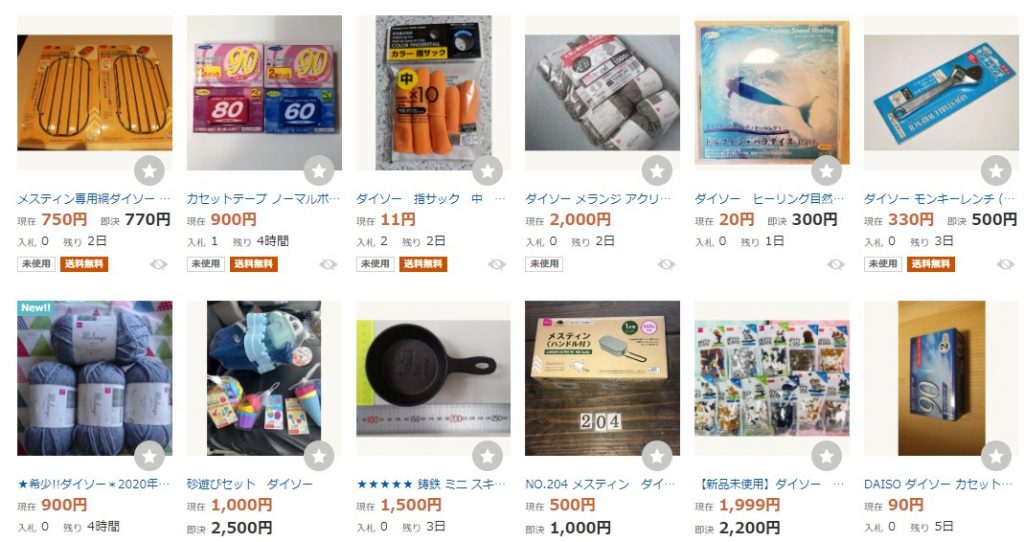1024x542 pixels.
Task: Hide the cassette tape listing via eye icon
Action: coord(328,264)
